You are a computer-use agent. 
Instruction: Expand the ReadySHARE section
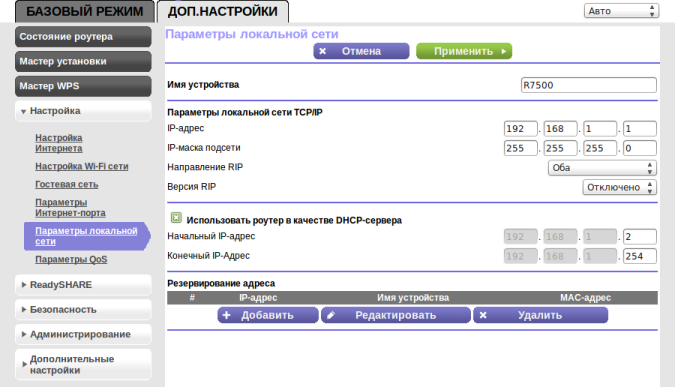[83, 285]
